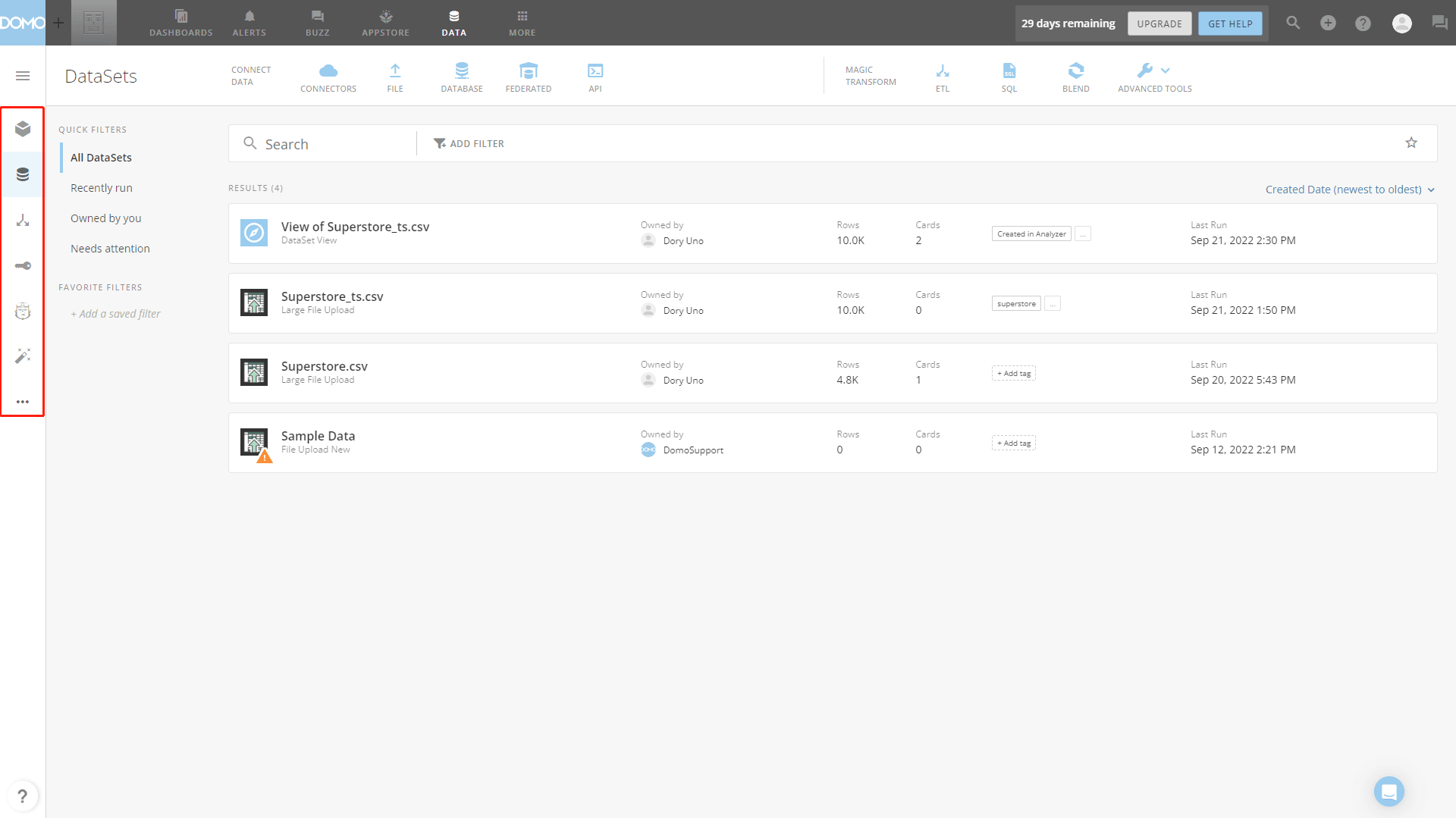Open Blend tool

(x=1076, y=77)
